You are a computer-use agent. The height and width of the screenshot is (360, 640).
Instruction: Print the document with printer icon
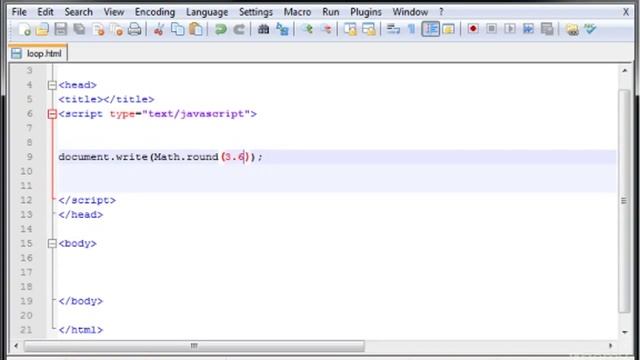point(135,29)
